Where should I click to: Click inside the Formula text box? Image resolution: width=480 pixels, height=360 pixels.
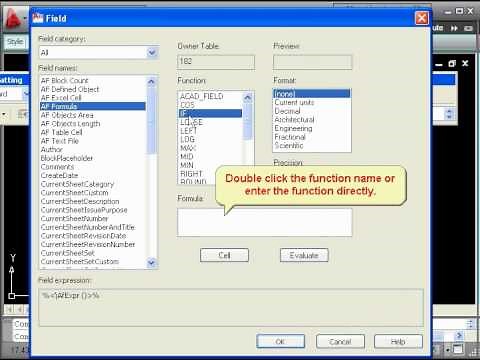coord(265,222)
